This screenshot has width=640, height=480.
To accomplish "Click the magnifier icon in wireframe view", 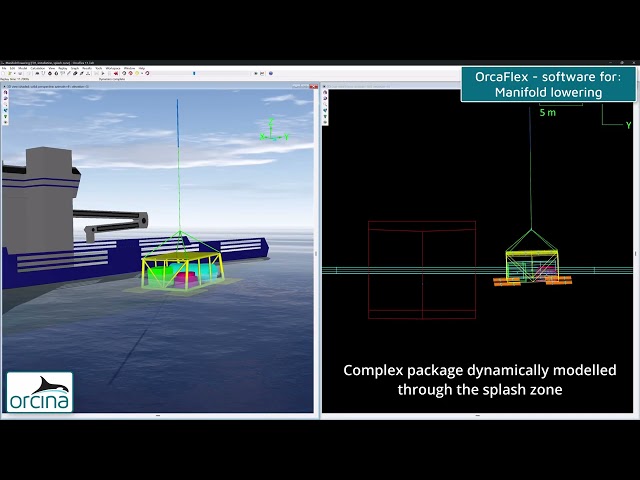I will click(x=325, y=104).
